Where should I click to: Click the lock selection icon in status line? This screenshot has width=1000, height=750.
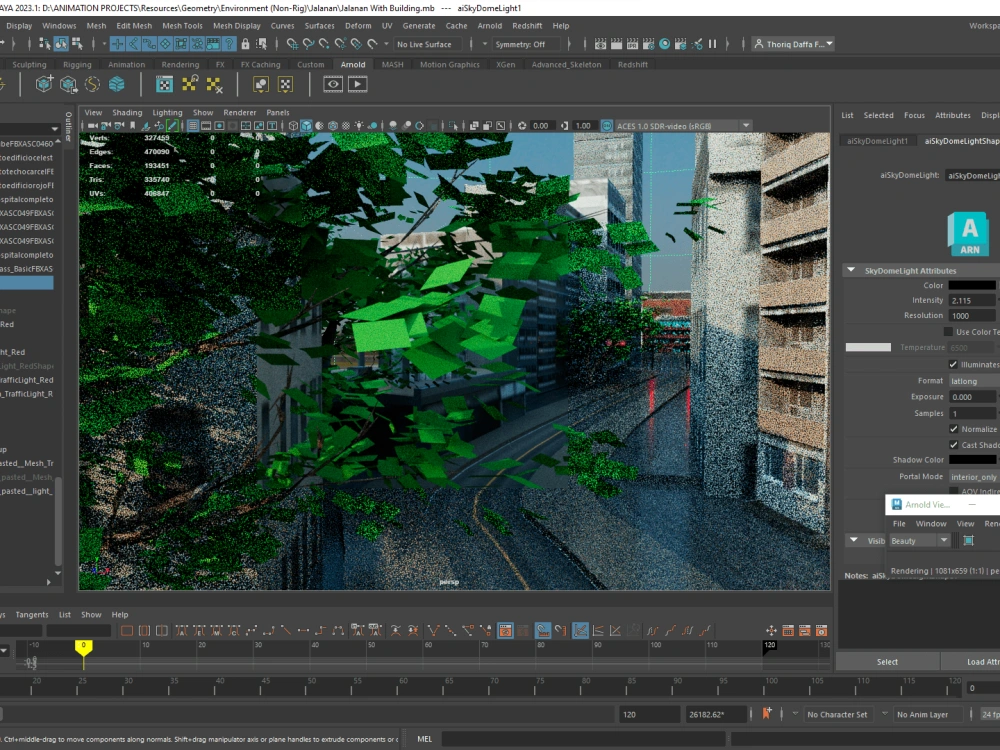(x=246, y=44)
